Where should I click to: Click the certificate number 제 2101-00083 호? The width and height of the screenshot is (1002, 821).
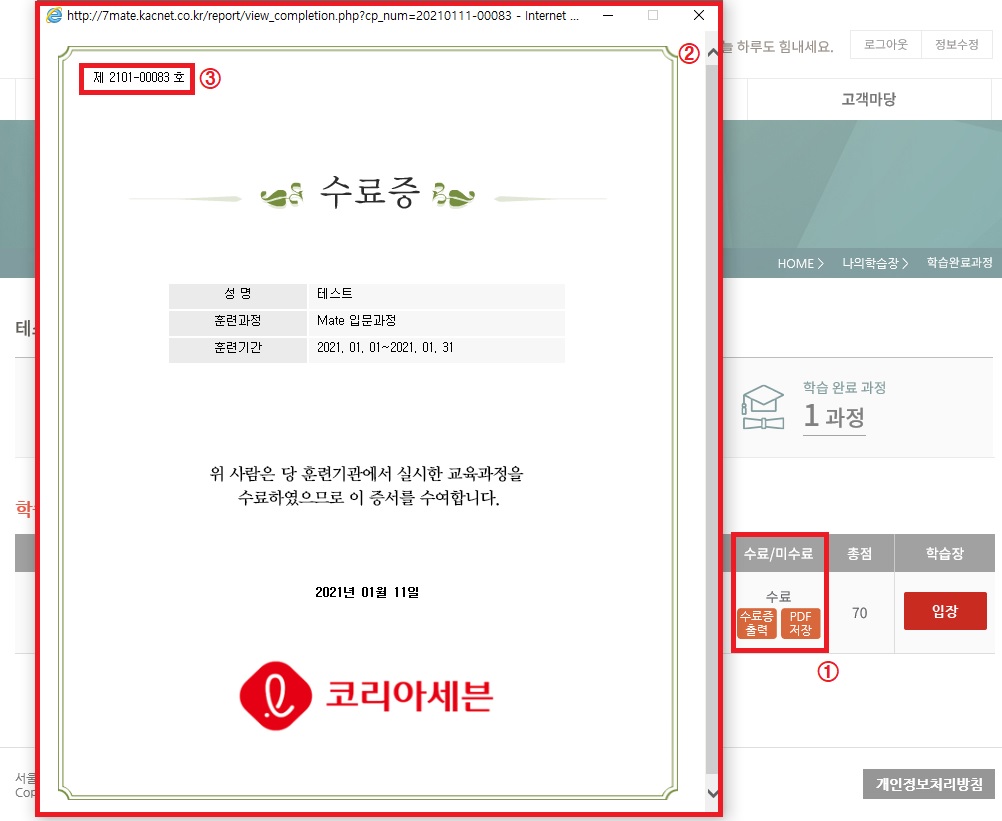point(139,77)
